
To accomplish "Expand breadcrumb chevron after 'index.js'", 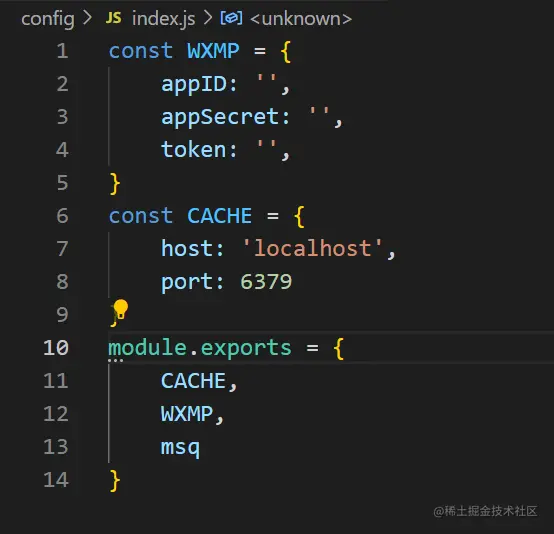I will point(208,18).
